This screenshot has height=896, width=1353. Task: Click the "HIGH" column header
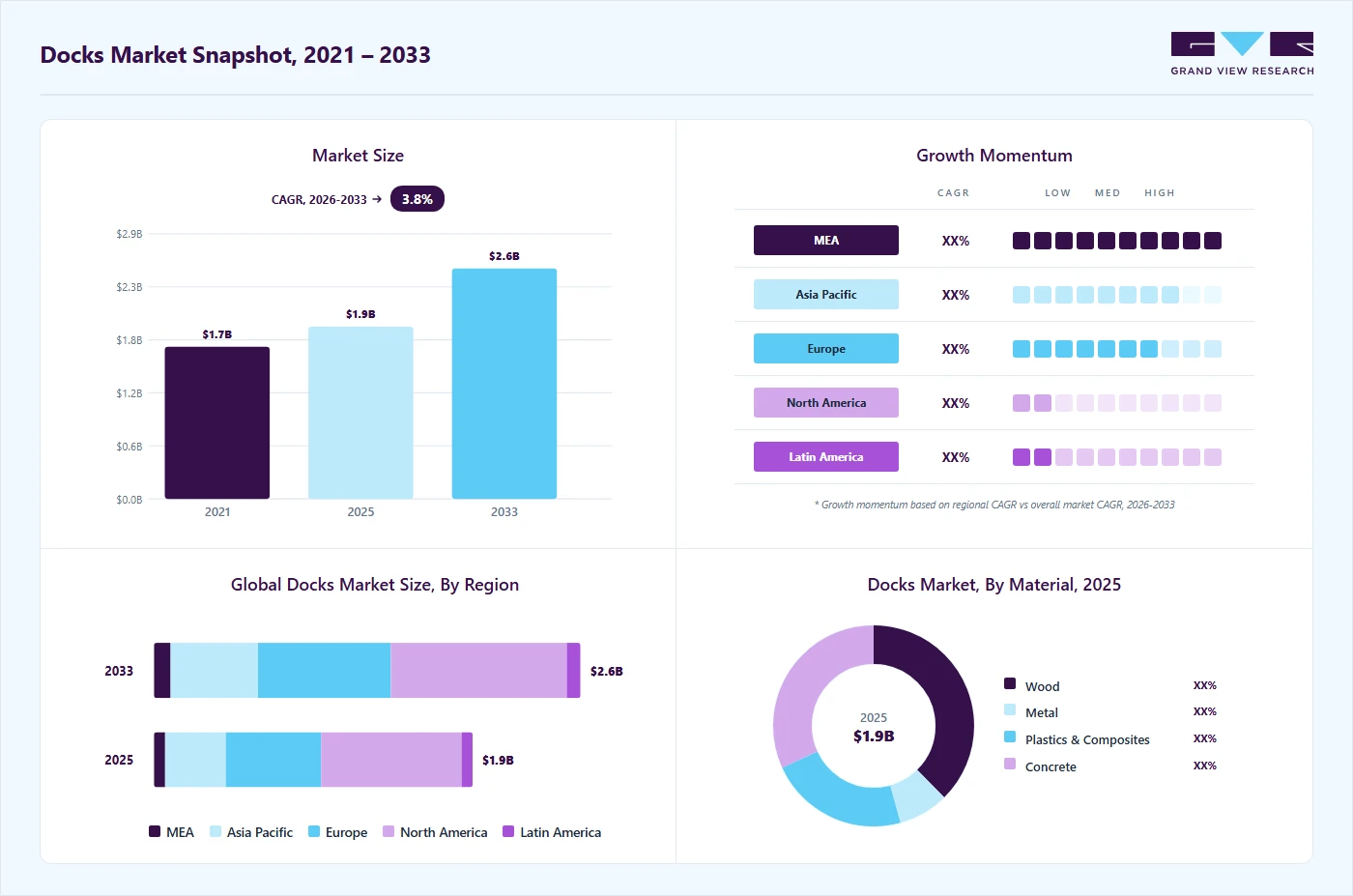pos(1160,193)
